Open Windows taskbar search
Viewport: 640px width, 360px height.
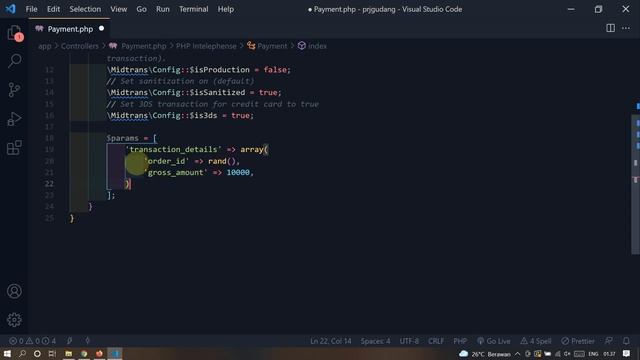tap(22, 353)
